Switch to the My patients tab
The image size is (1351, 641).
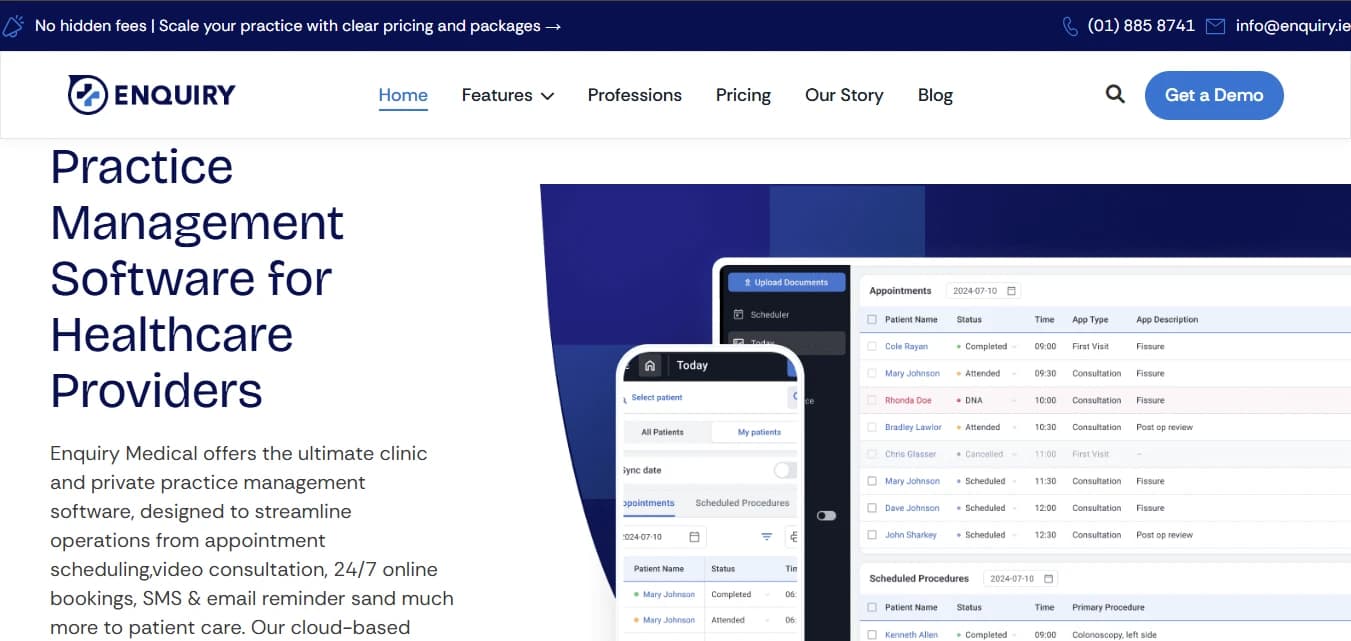pos(759,432)
